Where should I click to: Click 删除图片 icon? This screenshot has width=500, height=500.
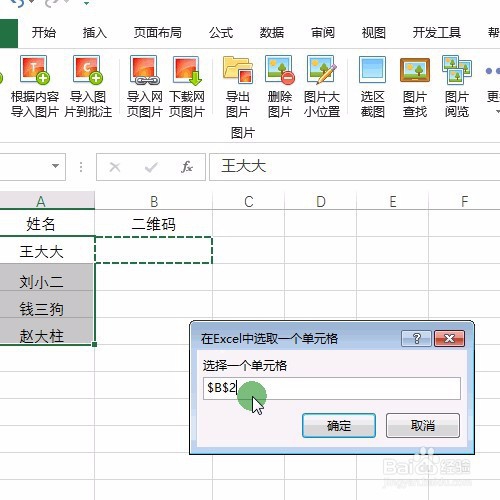click(x=280, y=70)
